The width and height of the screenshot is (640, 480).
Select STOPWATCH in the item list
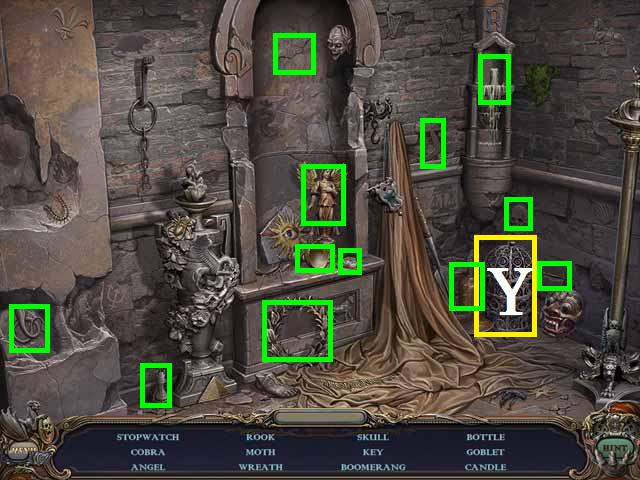click(141, 437)
